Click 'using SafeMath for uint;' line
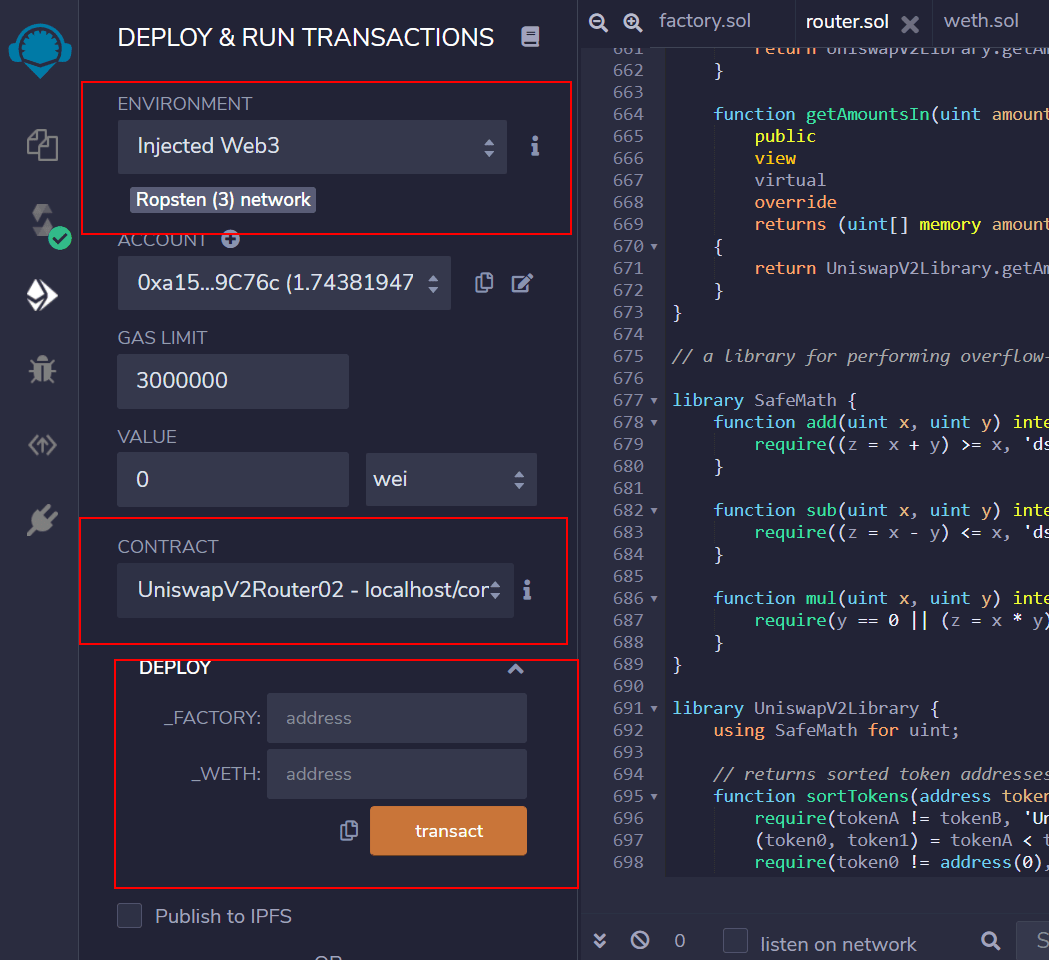Viewport: 1049px width, 960px height. 836,731
